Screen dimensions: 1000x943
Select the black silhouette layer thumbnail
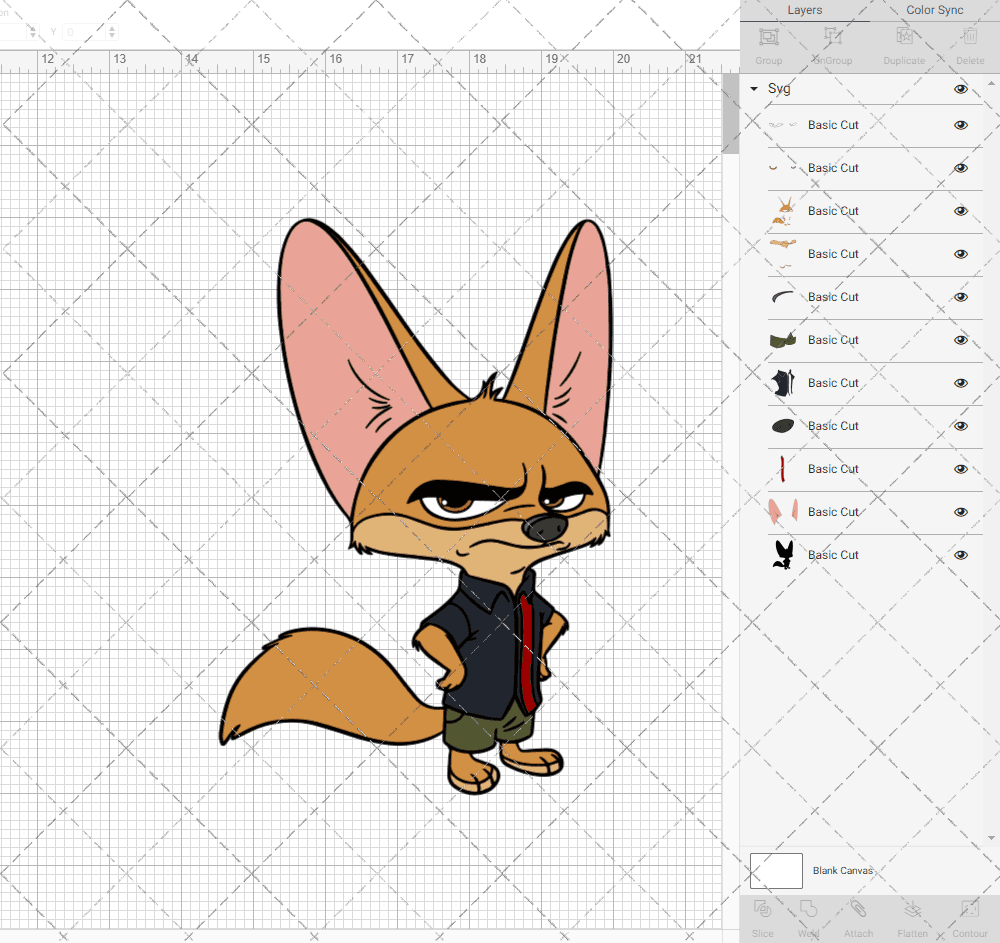tap(783, 555)
